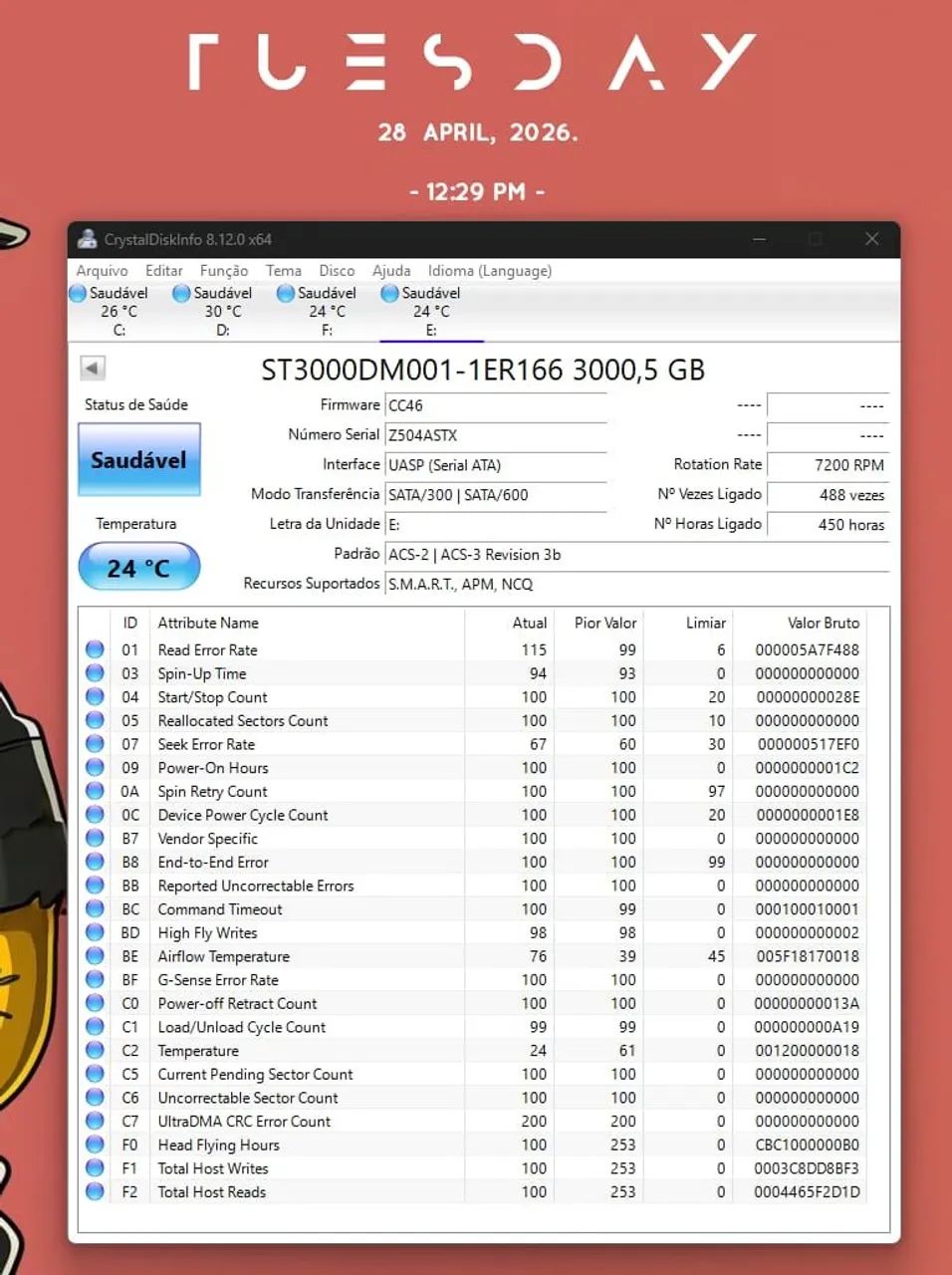Close the CrystalDiskInfo window
Screen dimensions: 952x1275
[x=871, y=239]
